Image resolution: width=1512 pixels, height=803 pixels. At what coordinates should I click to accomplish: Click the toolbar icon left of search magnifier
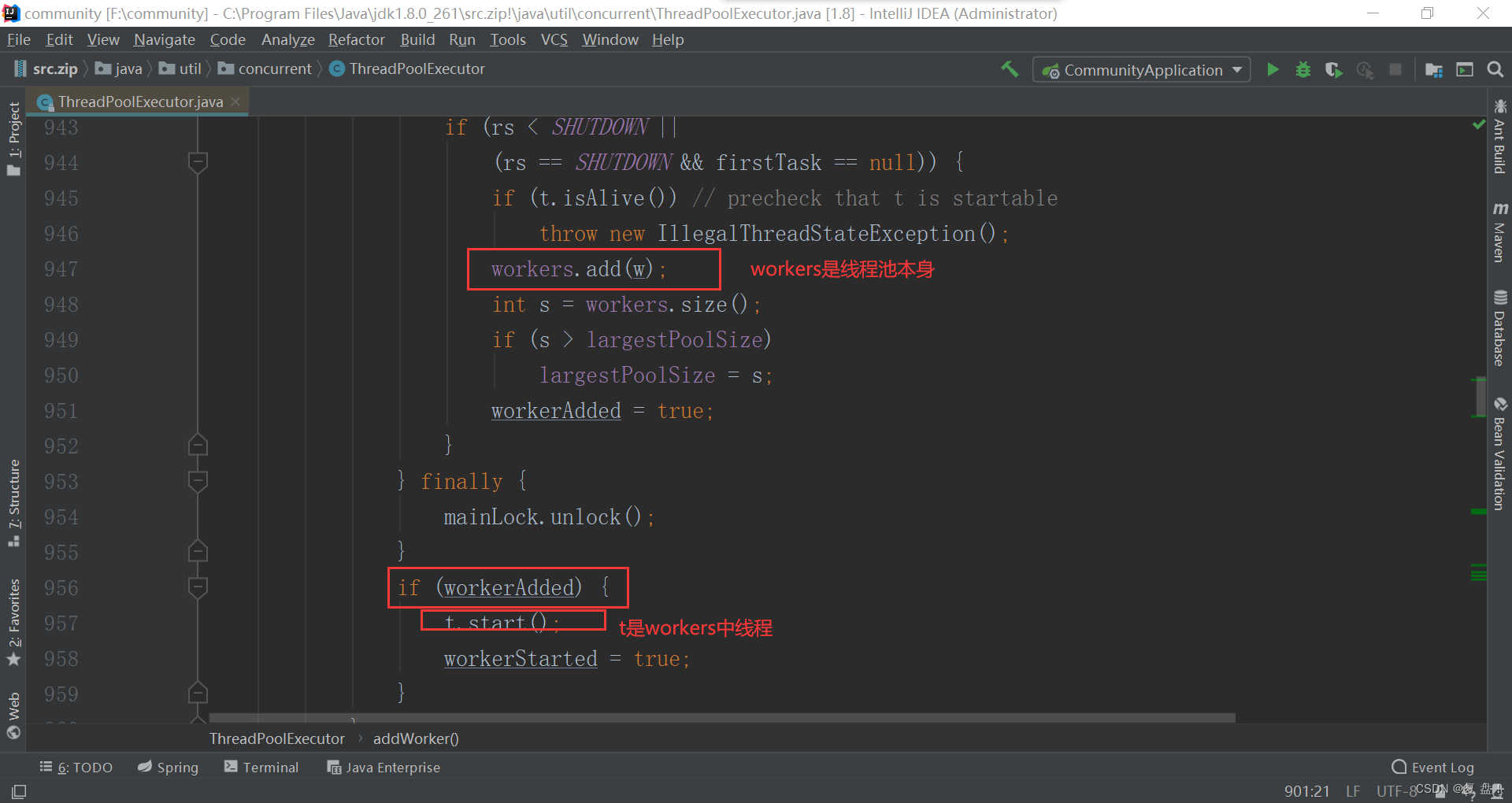point(1465,69)
